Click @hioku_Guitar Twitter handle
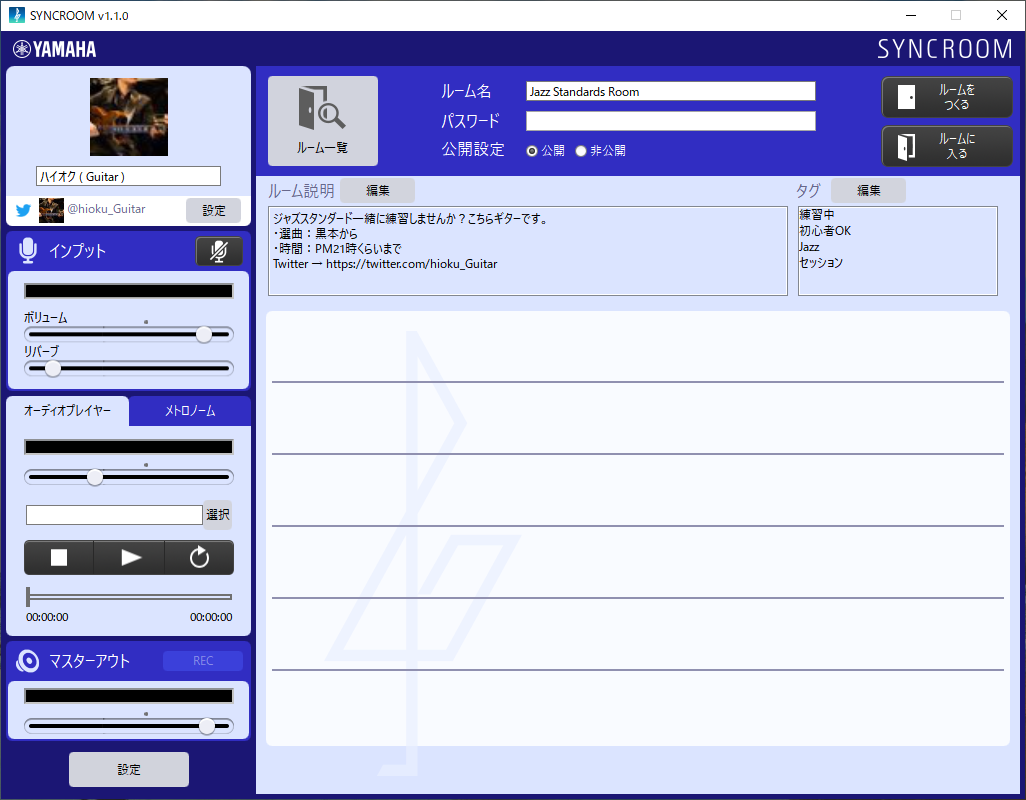Viewport: 1026px width, 800px height. point(106,209)
